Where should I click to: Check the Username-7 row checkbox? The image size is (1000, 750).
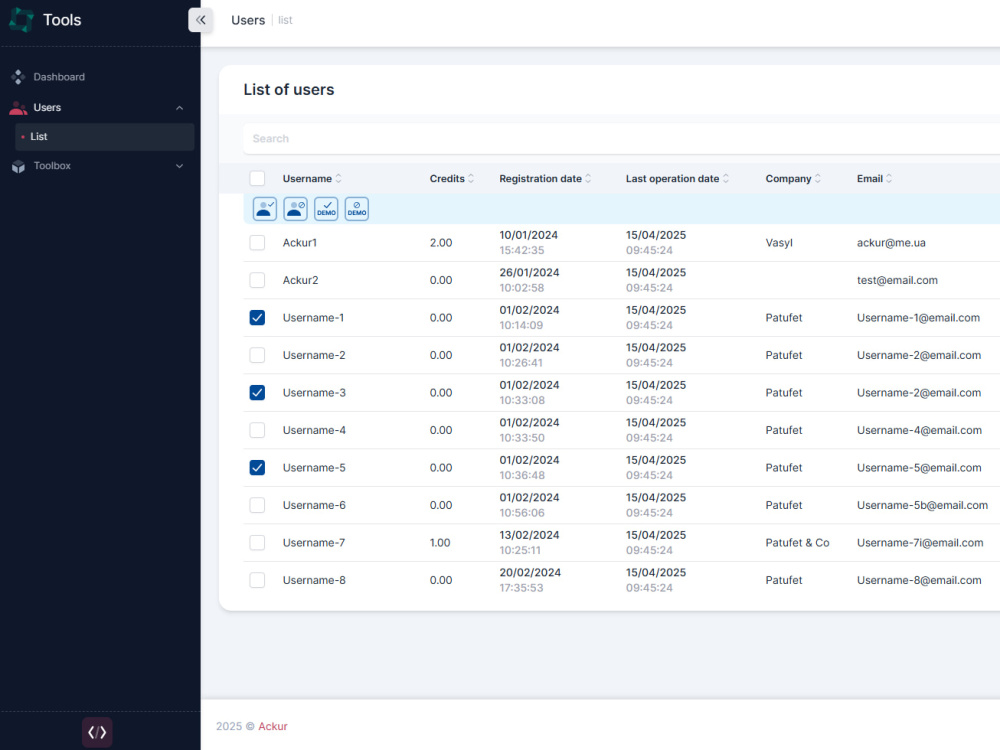coord(257,543)
